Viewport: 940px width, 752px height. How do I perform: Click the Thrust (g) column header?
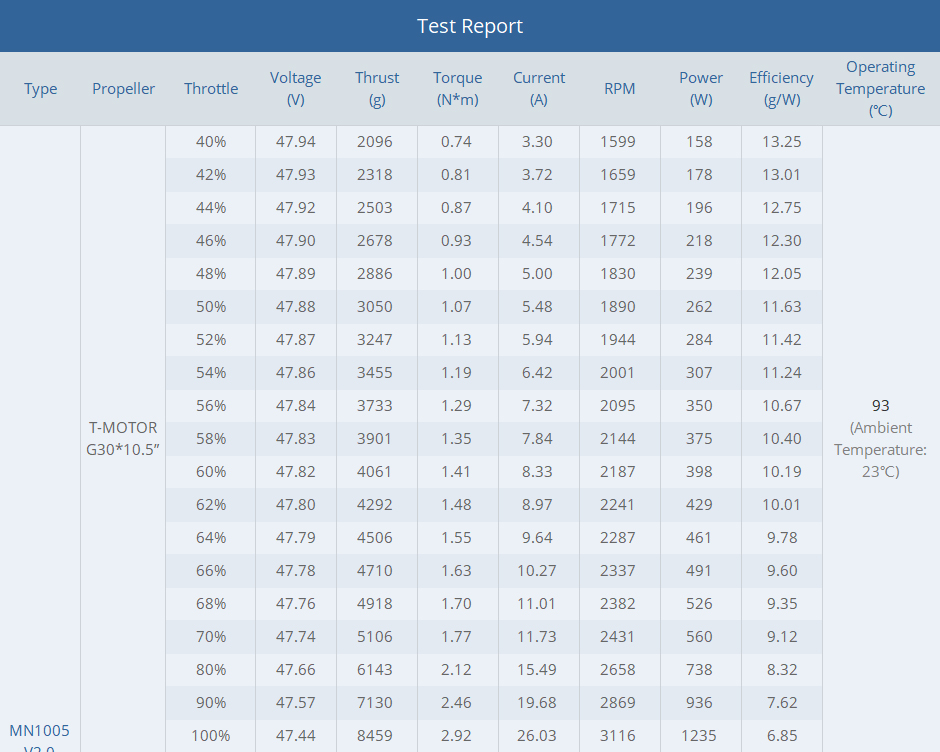click(x=376, y=89)
